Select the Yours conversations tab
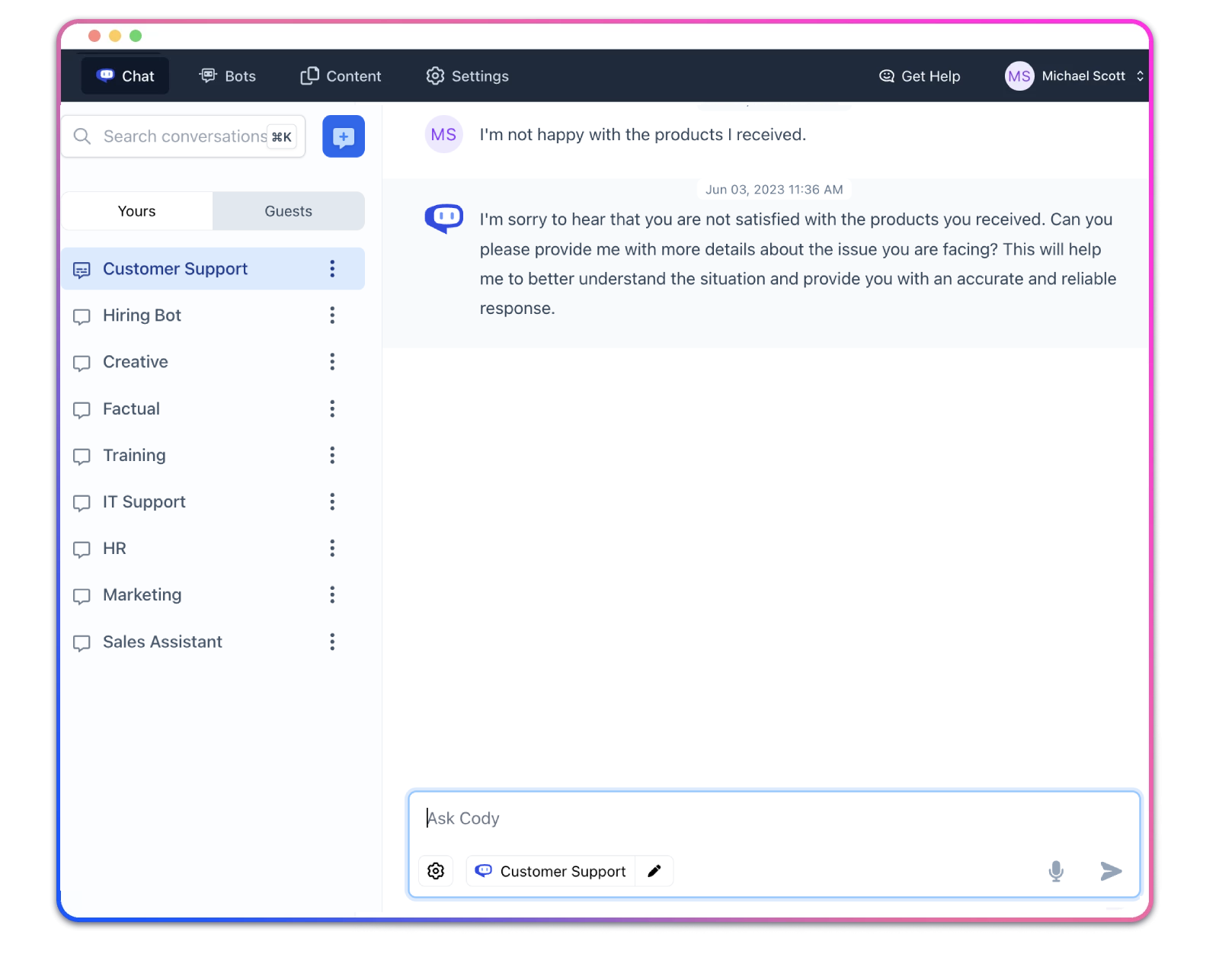The width and height of the screenshot is (1219, 980). click(x=137, y=211)
